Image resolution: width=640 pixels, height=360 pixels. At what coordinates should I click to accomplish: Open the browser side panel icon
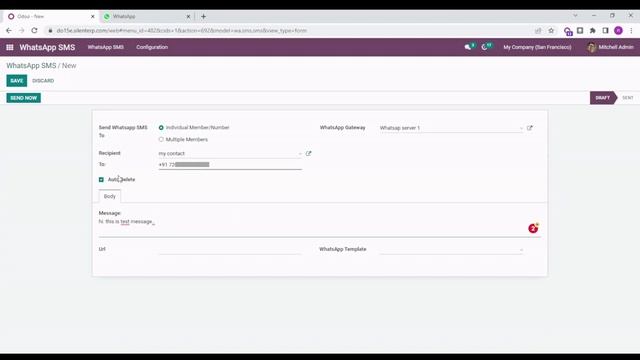coord(605,31)
